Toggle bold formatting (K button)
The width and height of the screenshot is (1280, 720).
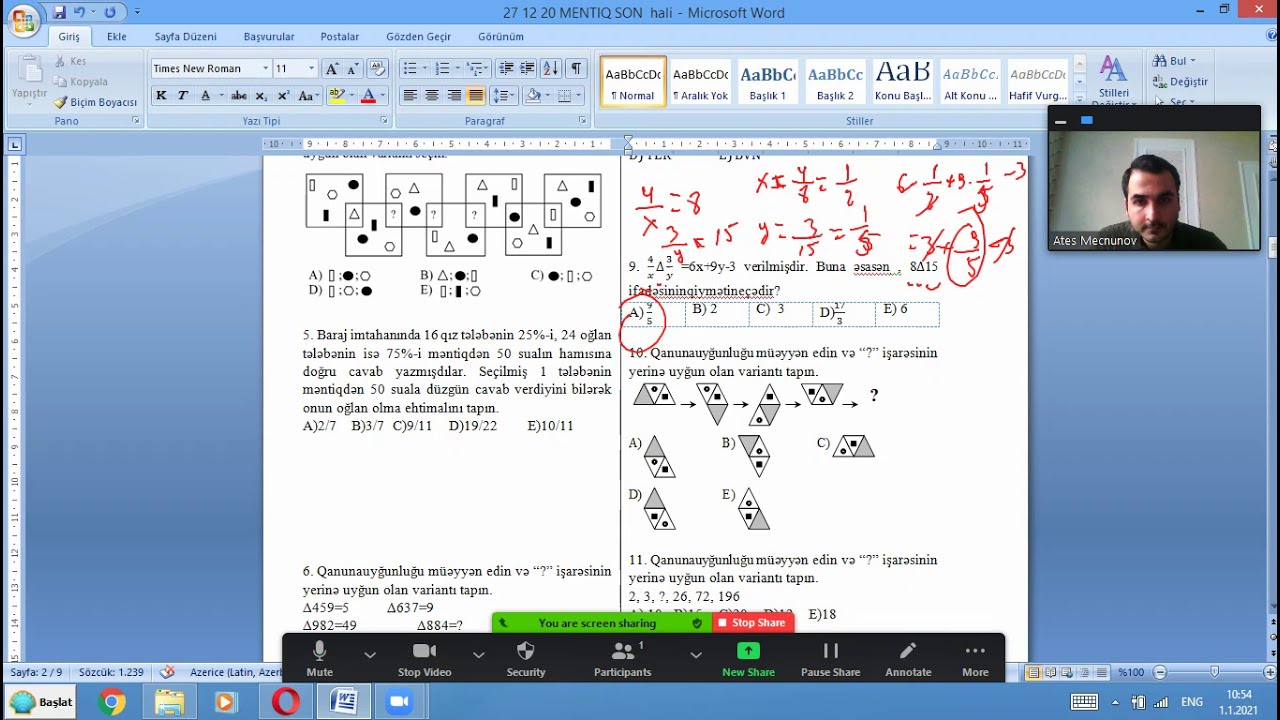pyautogui.click(x=161, y=96)
